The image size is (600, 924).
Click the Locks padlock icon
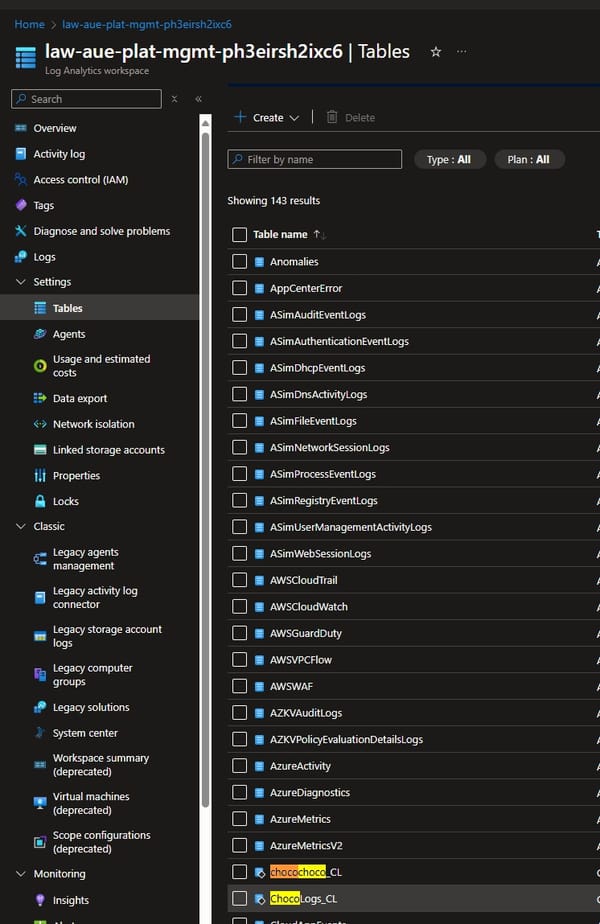click(40, 501)
